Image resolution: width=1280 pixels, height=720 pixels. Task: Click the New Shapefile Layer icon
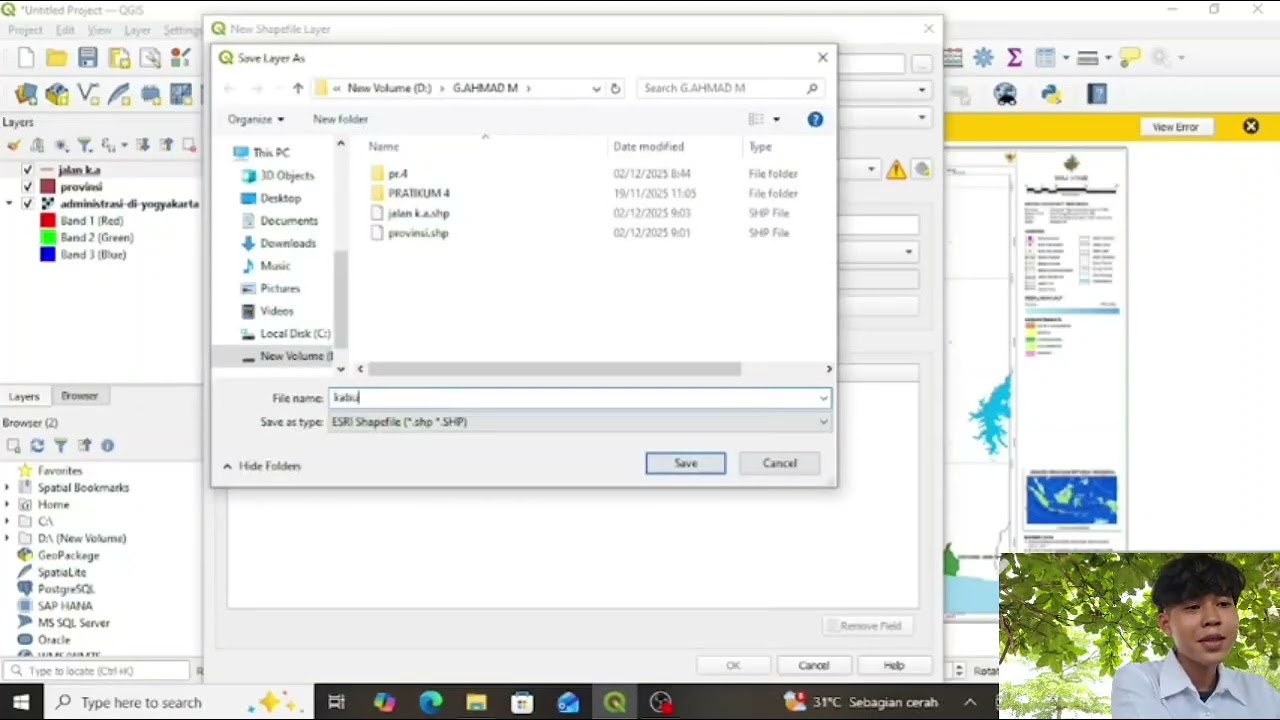click(88, 95)
